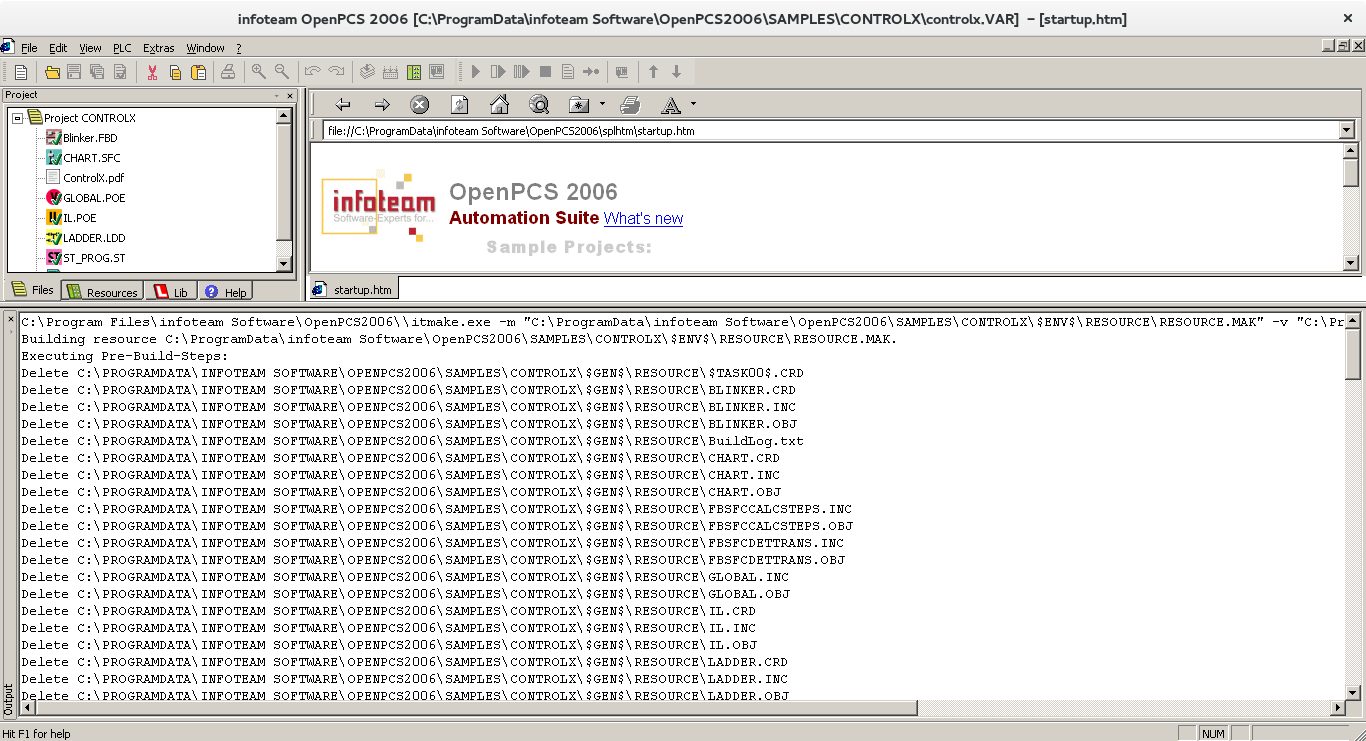Select LADDER.LDD in project tree
Viewport: 1366px width, 741px height.
click(x=94, y=238)
